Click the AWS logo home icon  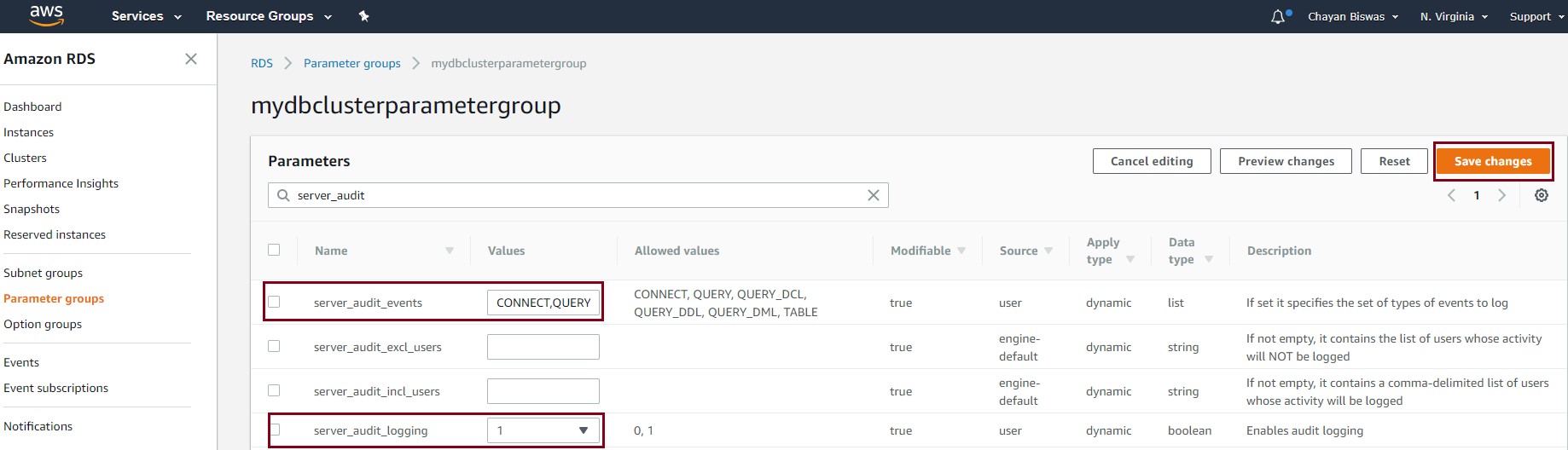click(x=46, y=15)
